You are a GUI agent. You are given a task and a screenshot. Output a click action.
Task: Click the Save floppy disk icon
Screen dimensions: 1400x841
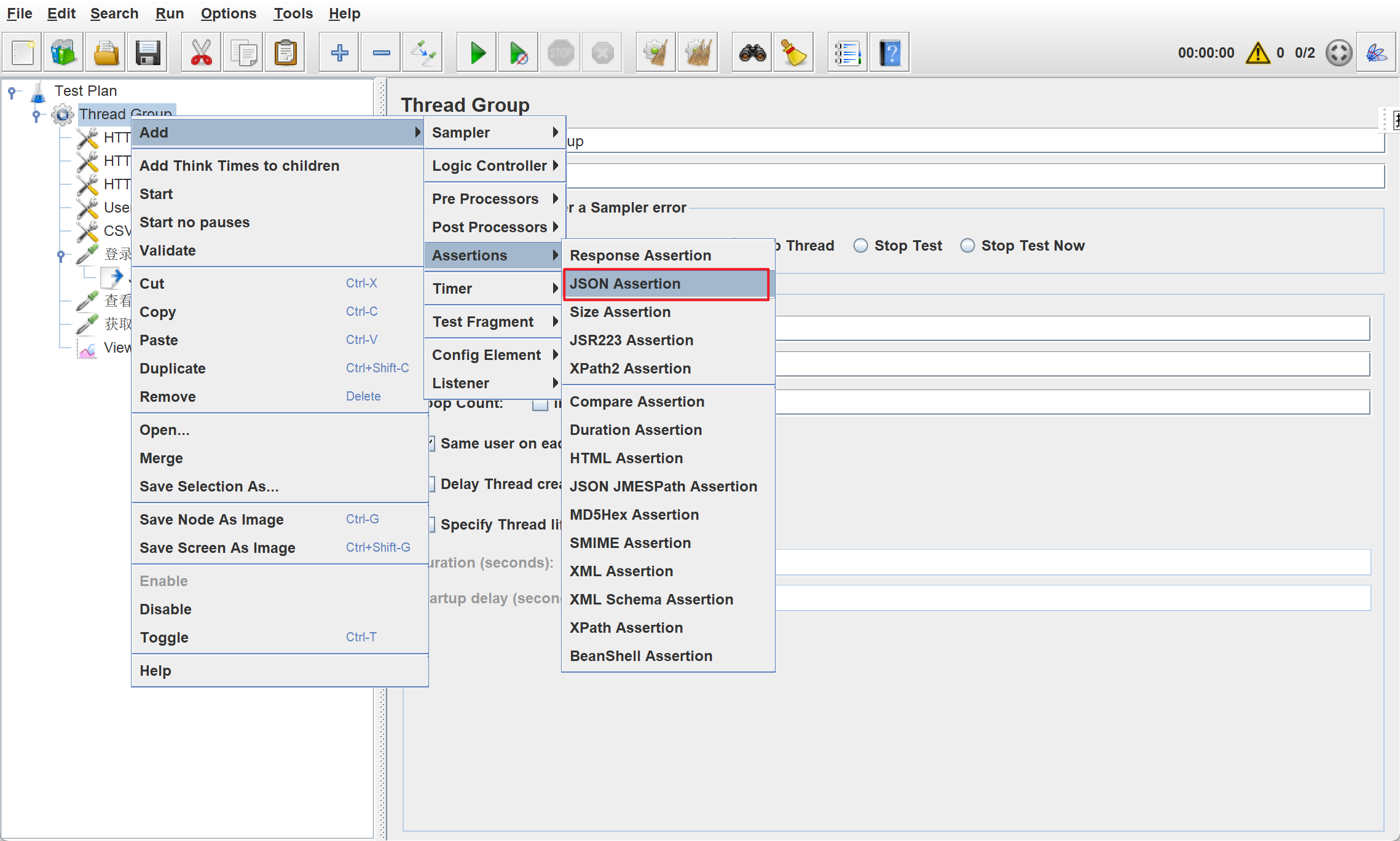pyautogui.click(x=147, y=53)
